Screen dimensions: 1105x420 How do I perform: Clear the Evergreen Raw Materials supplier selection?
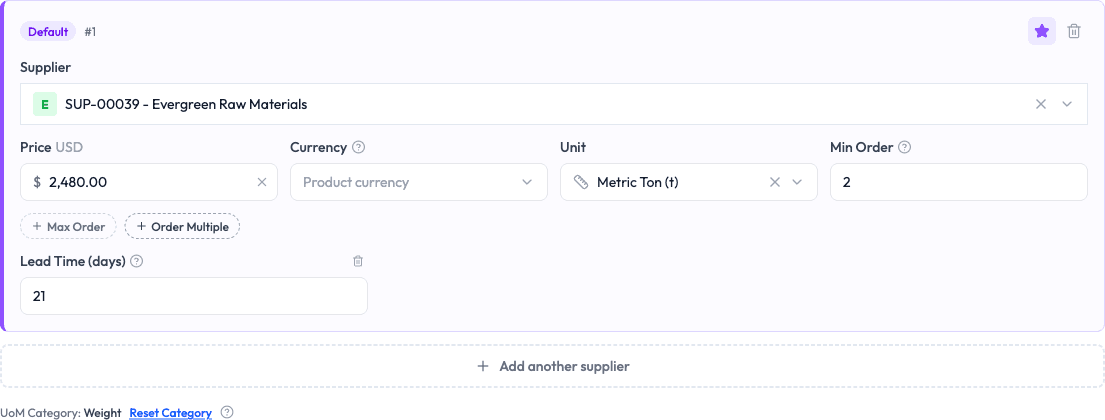click(1041, 104)
